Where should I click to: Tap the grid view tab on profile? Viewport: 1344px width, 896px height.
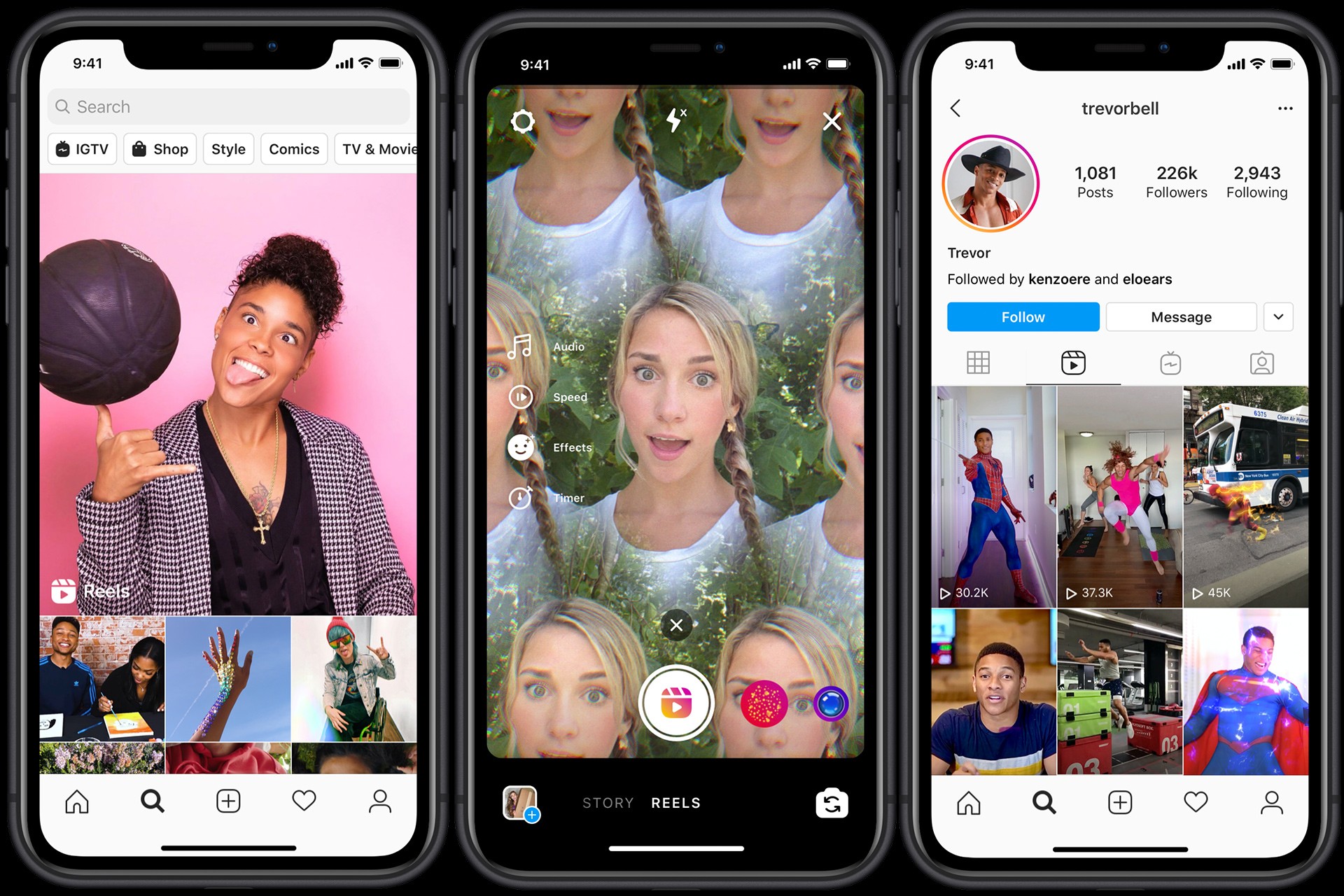[974, 363]
